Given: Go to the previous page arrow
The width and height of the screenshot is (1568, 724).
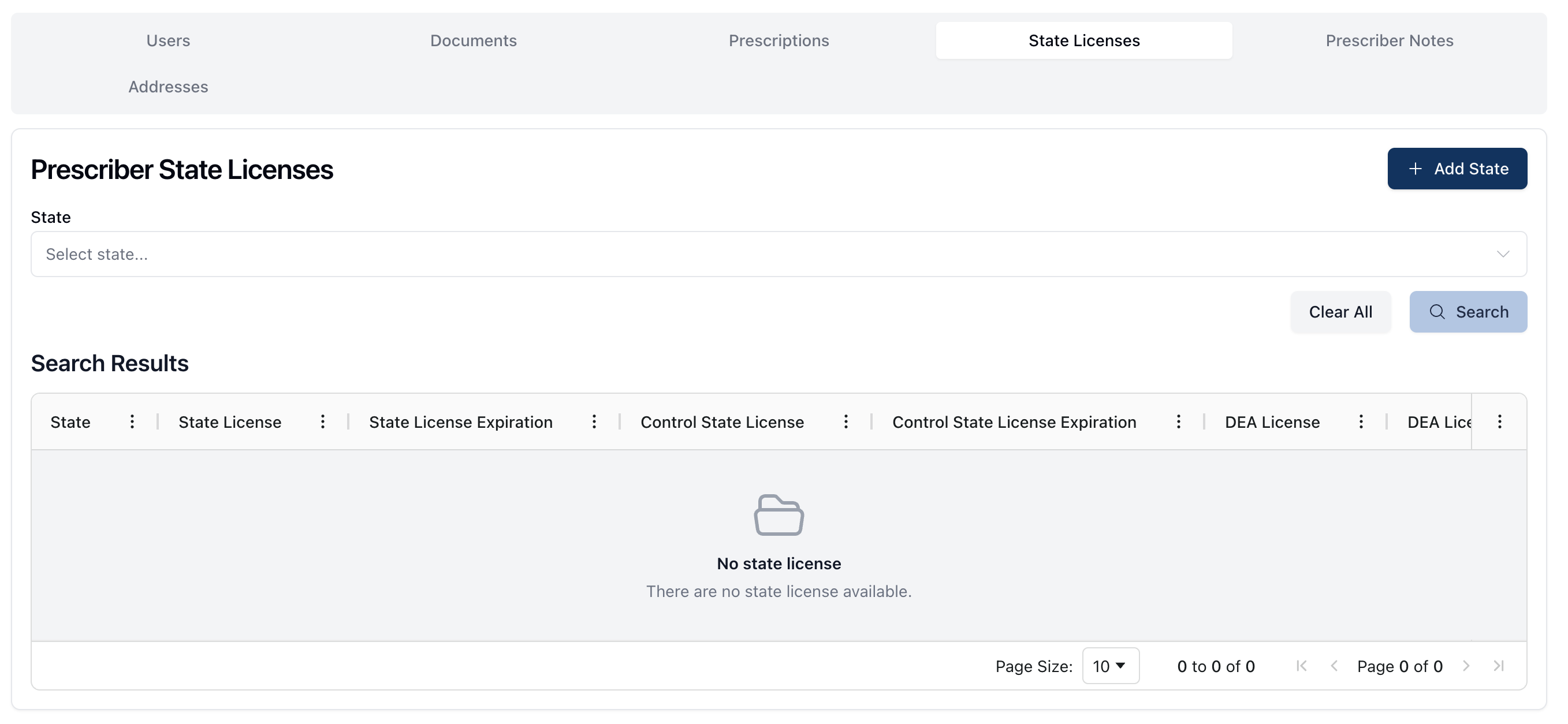Looking at the screenshot, I should 1334,666.
